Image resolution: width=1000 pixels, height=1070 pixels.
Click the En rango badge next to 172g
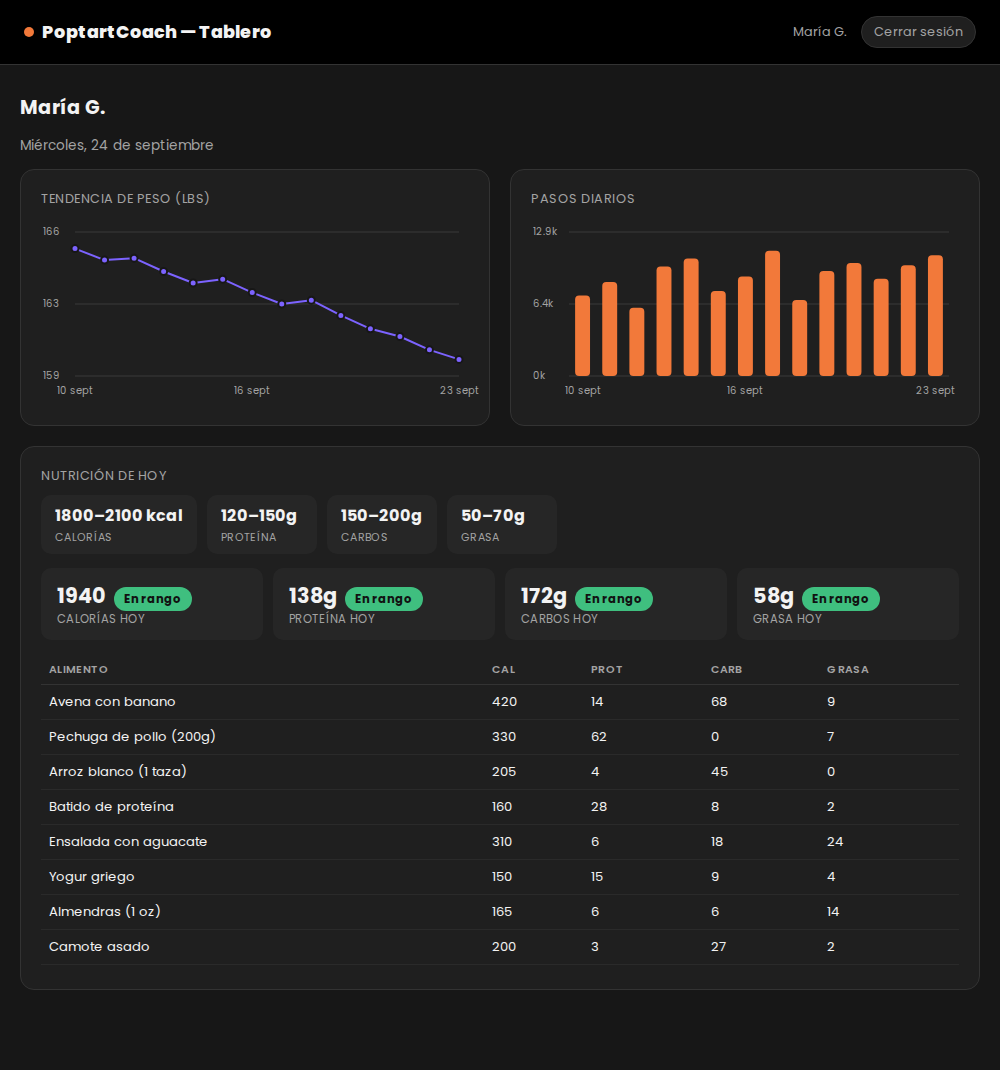(x=614, y=598)
